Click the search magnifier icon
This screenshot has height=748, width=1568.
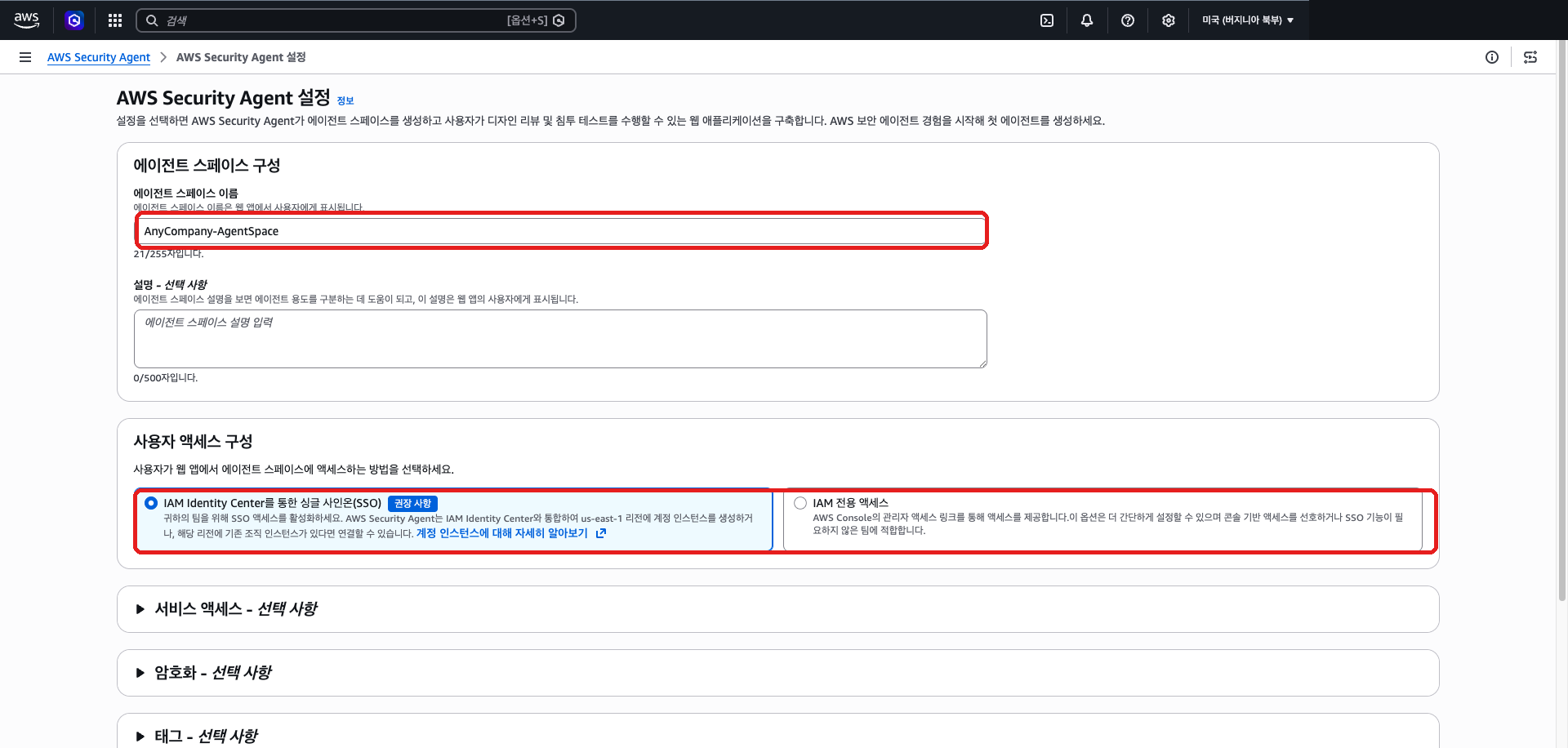click(x=152, y=20)
